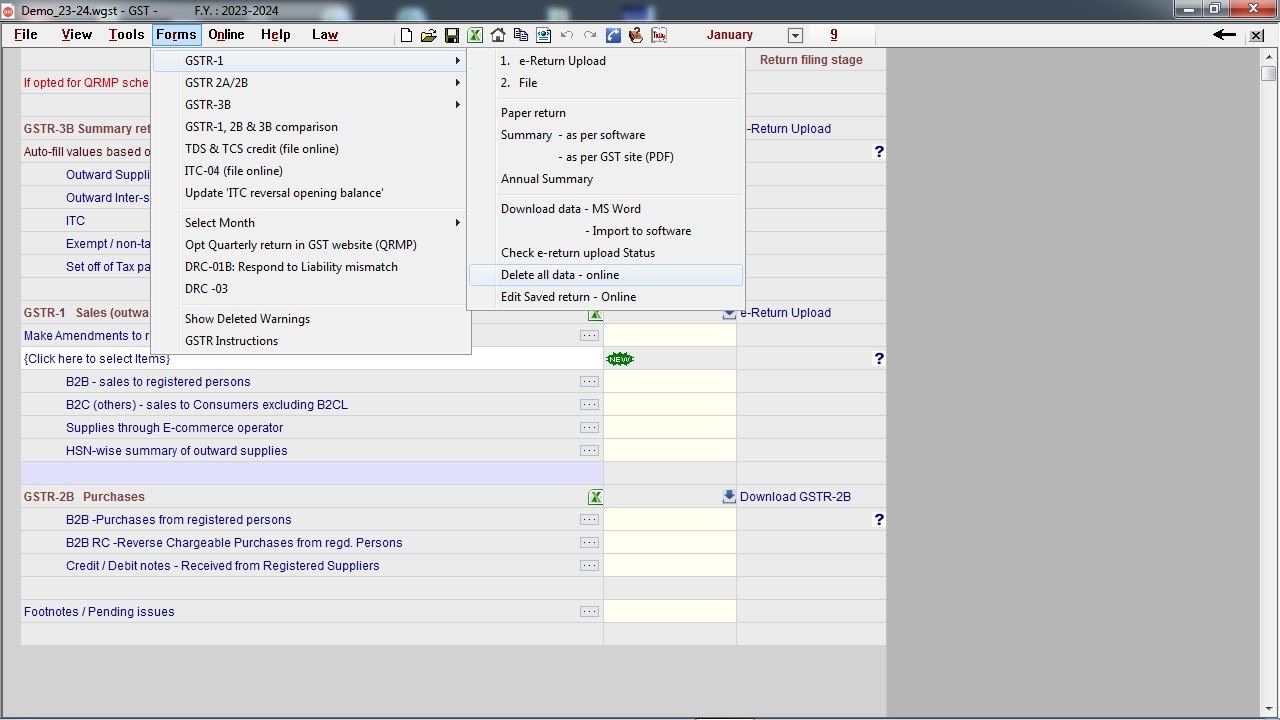1280x720 pixels.
Task: Open the Law menu
Action: coord(325,35)
